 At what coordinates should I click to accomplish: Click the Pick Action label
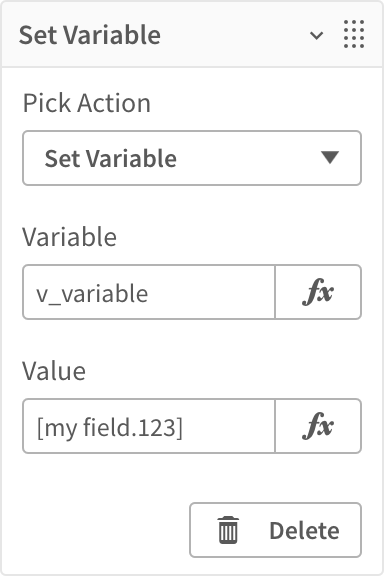pyautogui.click(x=87, y=103)
